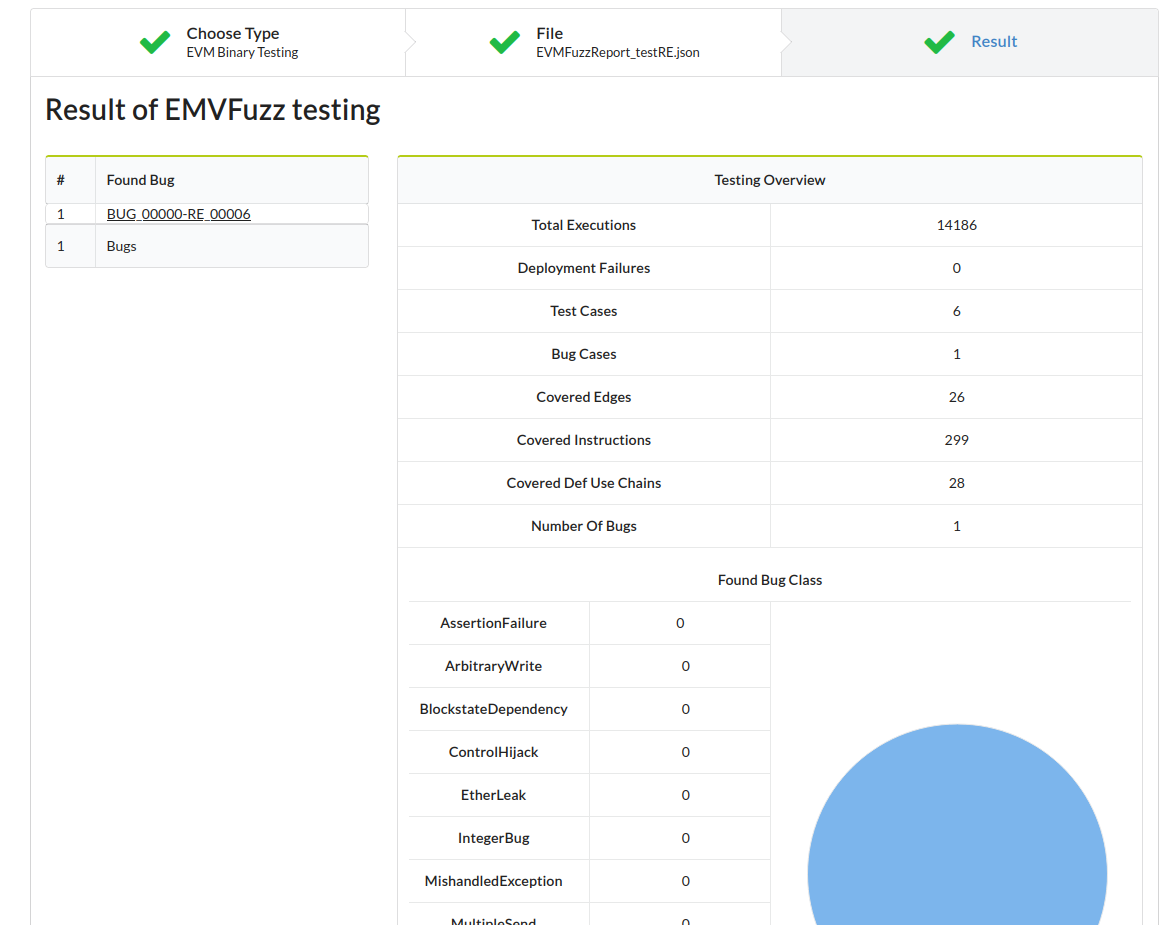Click the Covered Instructions value 299
Viewport: 1170px width, 925px height.
956,440
